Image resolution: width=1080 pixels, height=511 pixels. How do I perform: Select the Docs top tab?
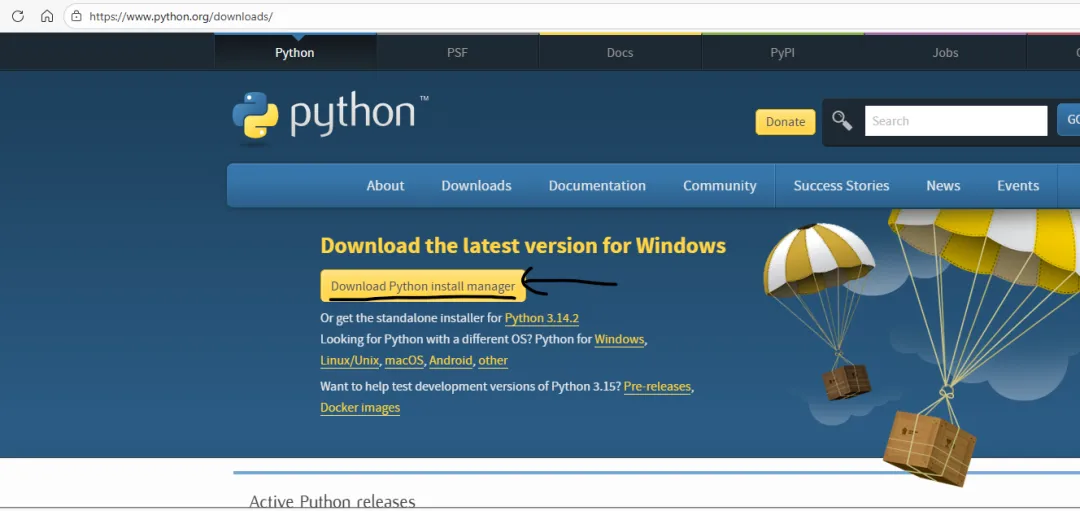(620, 52)
